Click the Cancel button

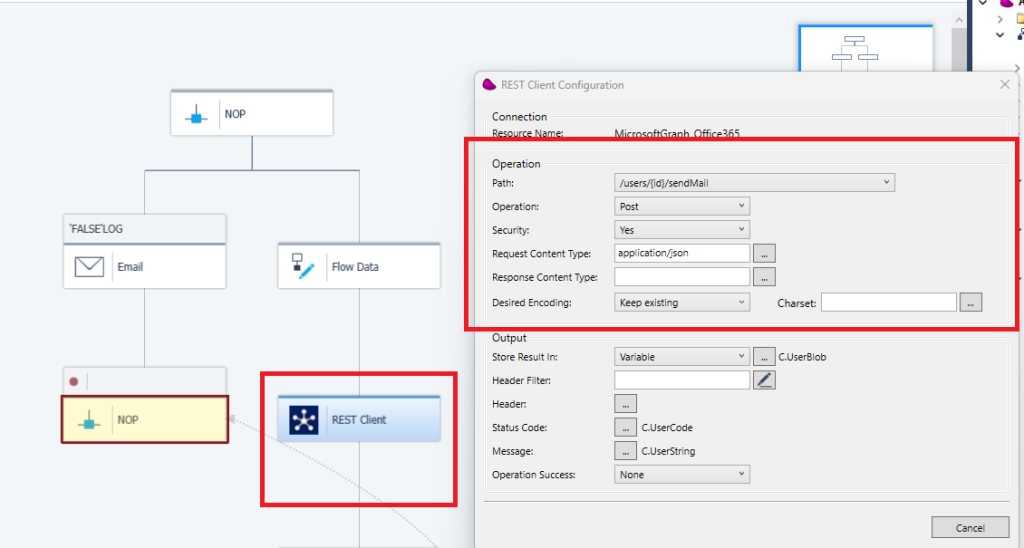(970, 528)
